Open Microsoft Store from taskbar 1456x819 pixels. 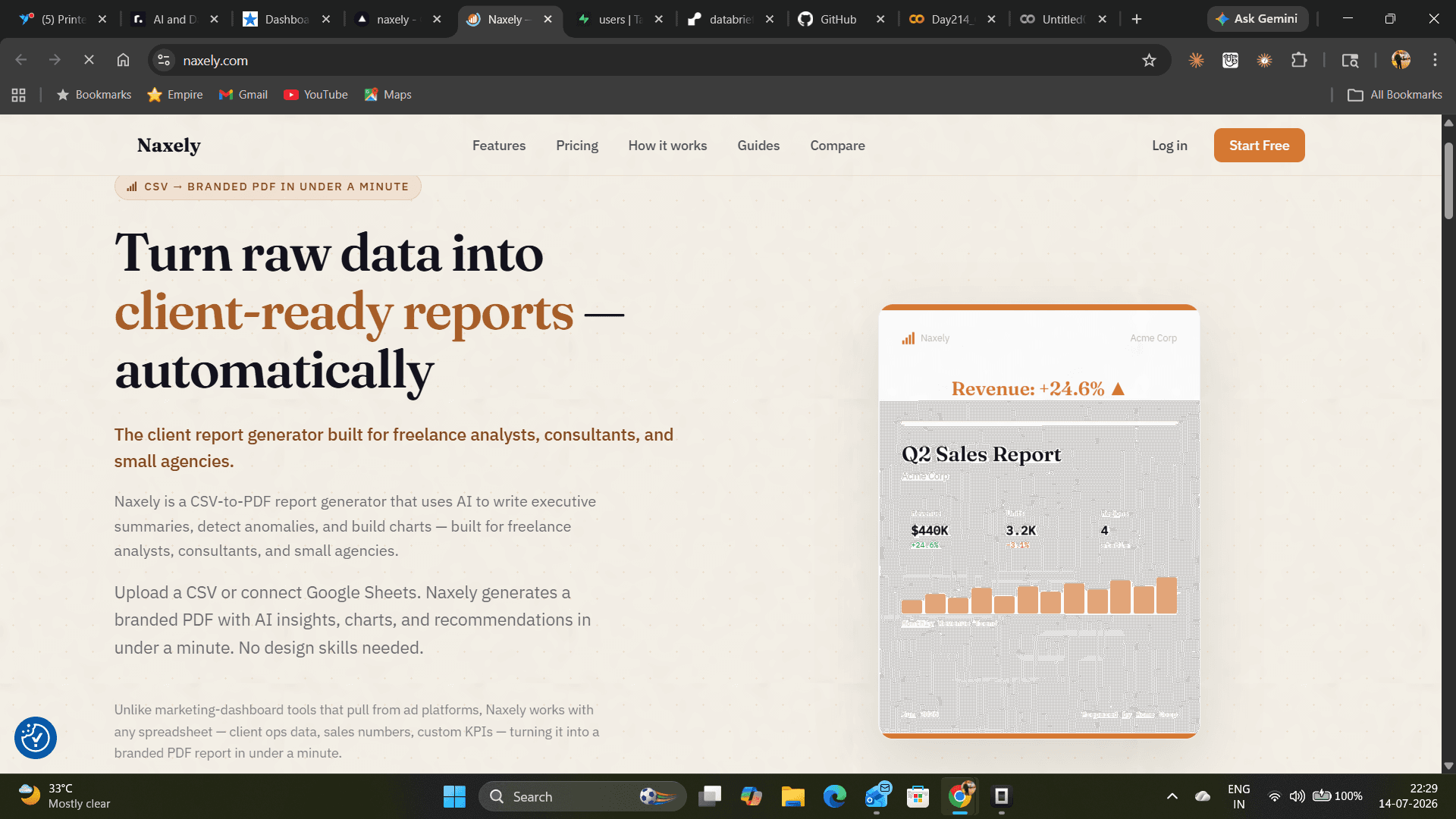coord(918,796)
